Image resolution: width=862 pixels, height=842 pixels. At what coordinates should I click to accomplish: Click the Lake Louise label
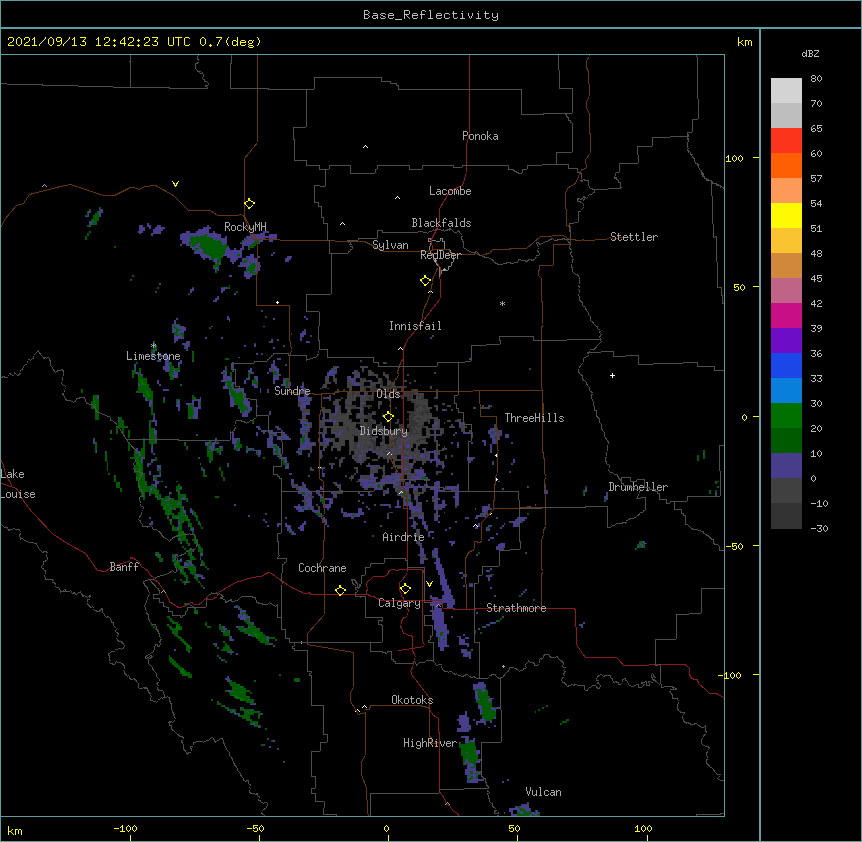(x=17, y=484)
